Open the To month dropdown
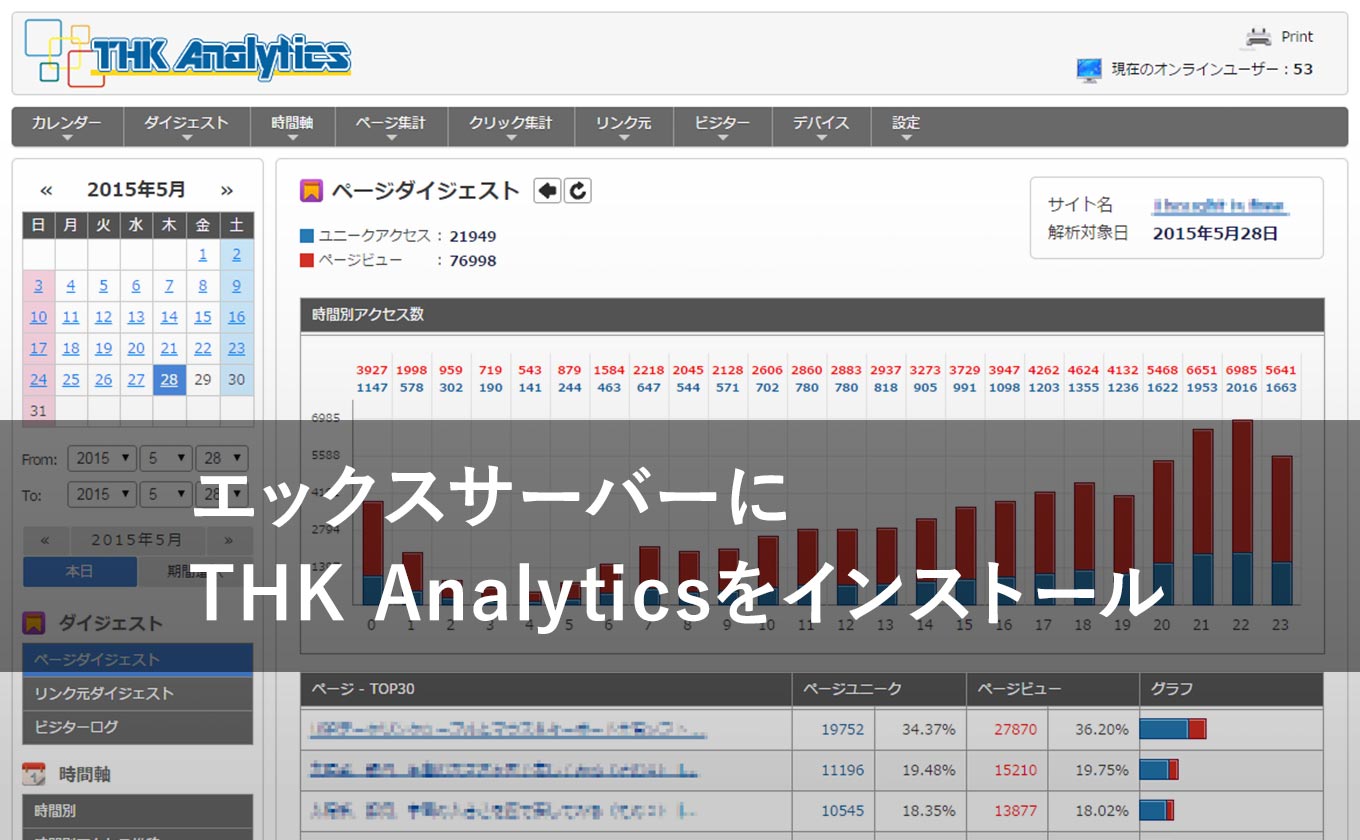This screenshot has height=840, width=1360. [166, 494]
